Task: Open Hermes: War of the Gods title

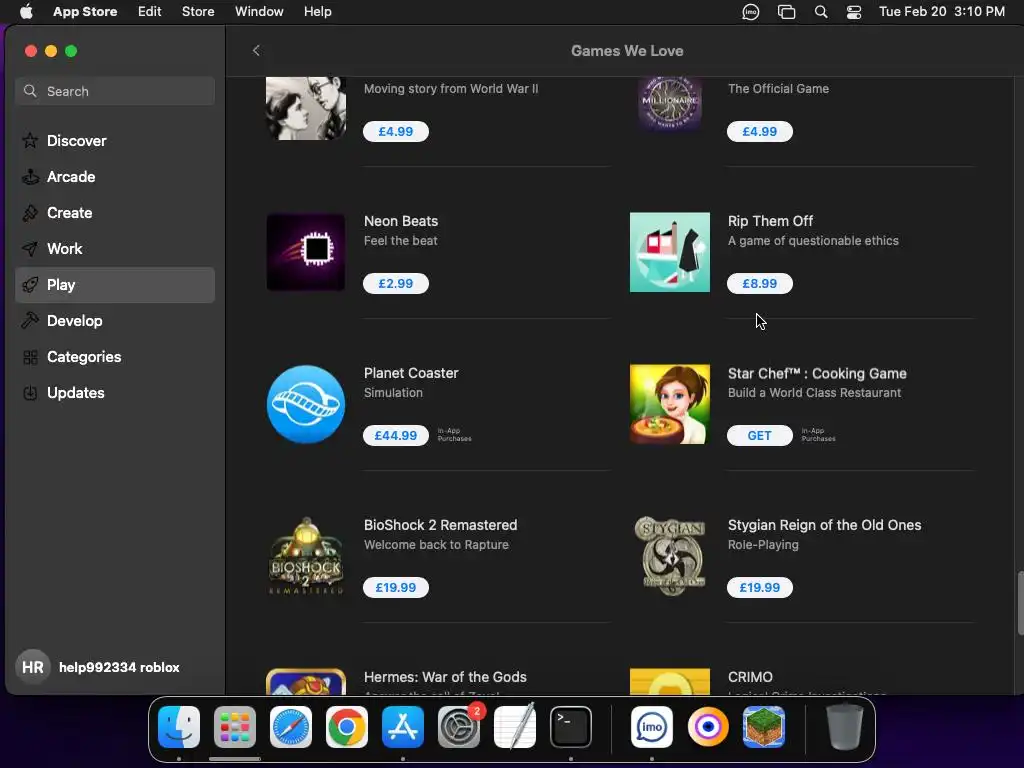Action: click(x=445, y=677)
